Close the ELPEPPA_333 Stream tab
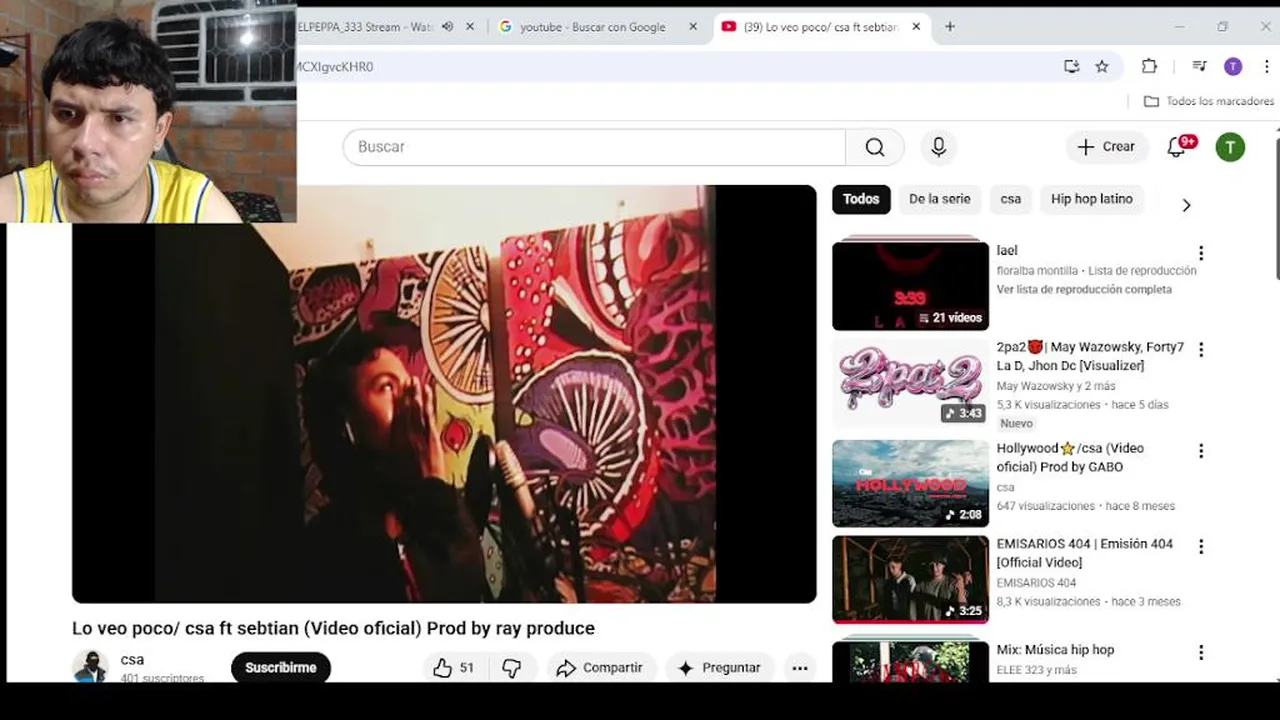The image size is (1280, 720). pos(470,27)
